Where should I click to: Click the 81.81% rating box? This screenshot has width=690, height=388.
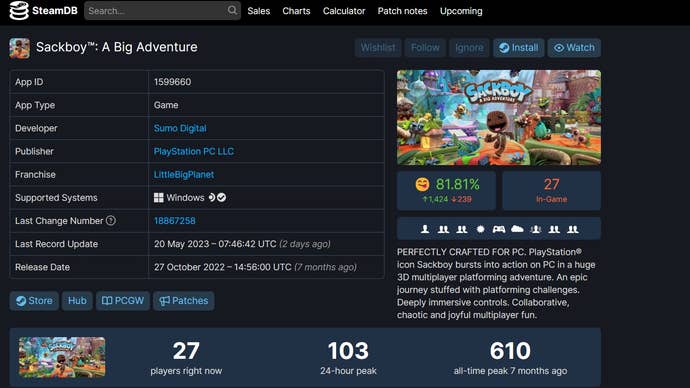point(446,190)
